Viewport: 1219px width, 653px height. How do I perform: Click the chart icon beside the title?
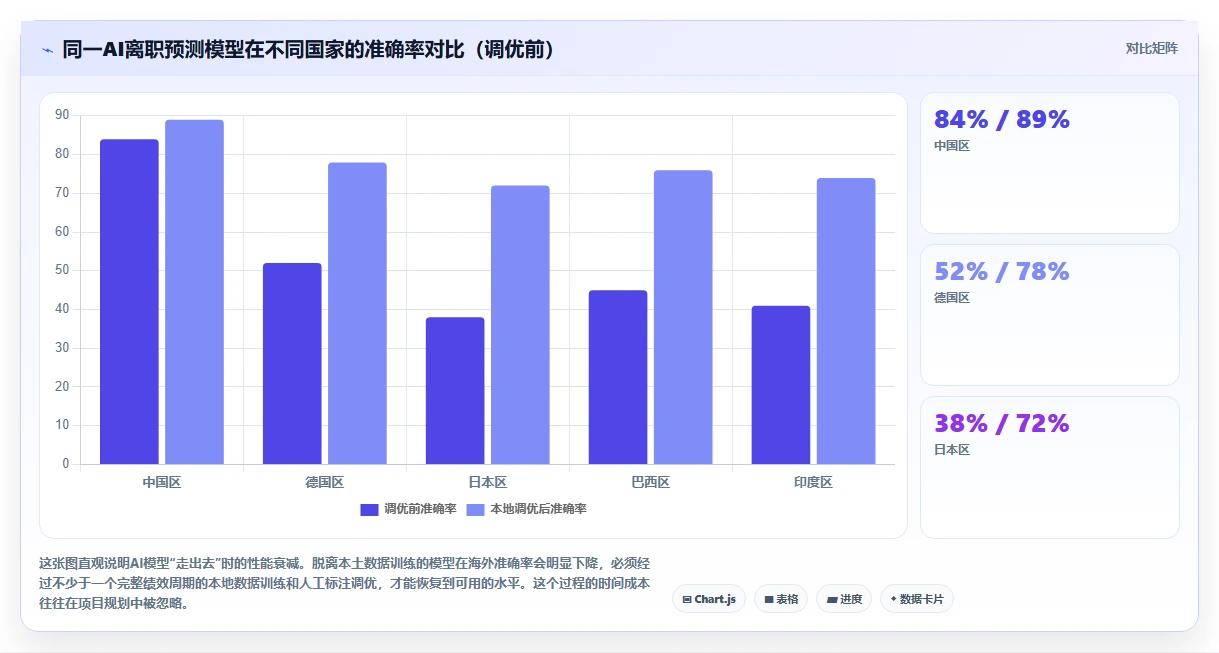tap(47, 49)
